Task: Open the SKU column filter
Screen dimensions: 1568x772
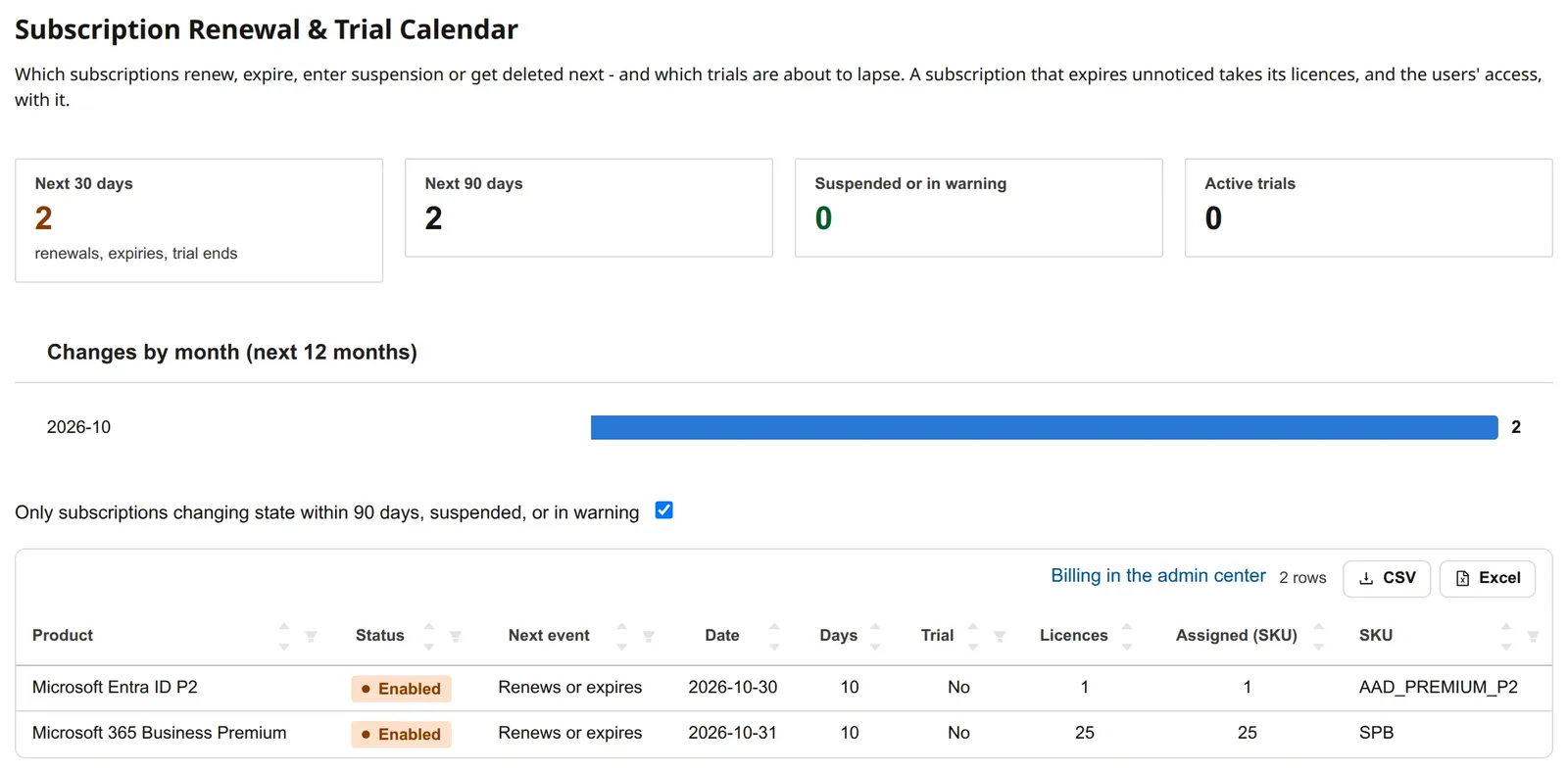Action: (1533, 636)
